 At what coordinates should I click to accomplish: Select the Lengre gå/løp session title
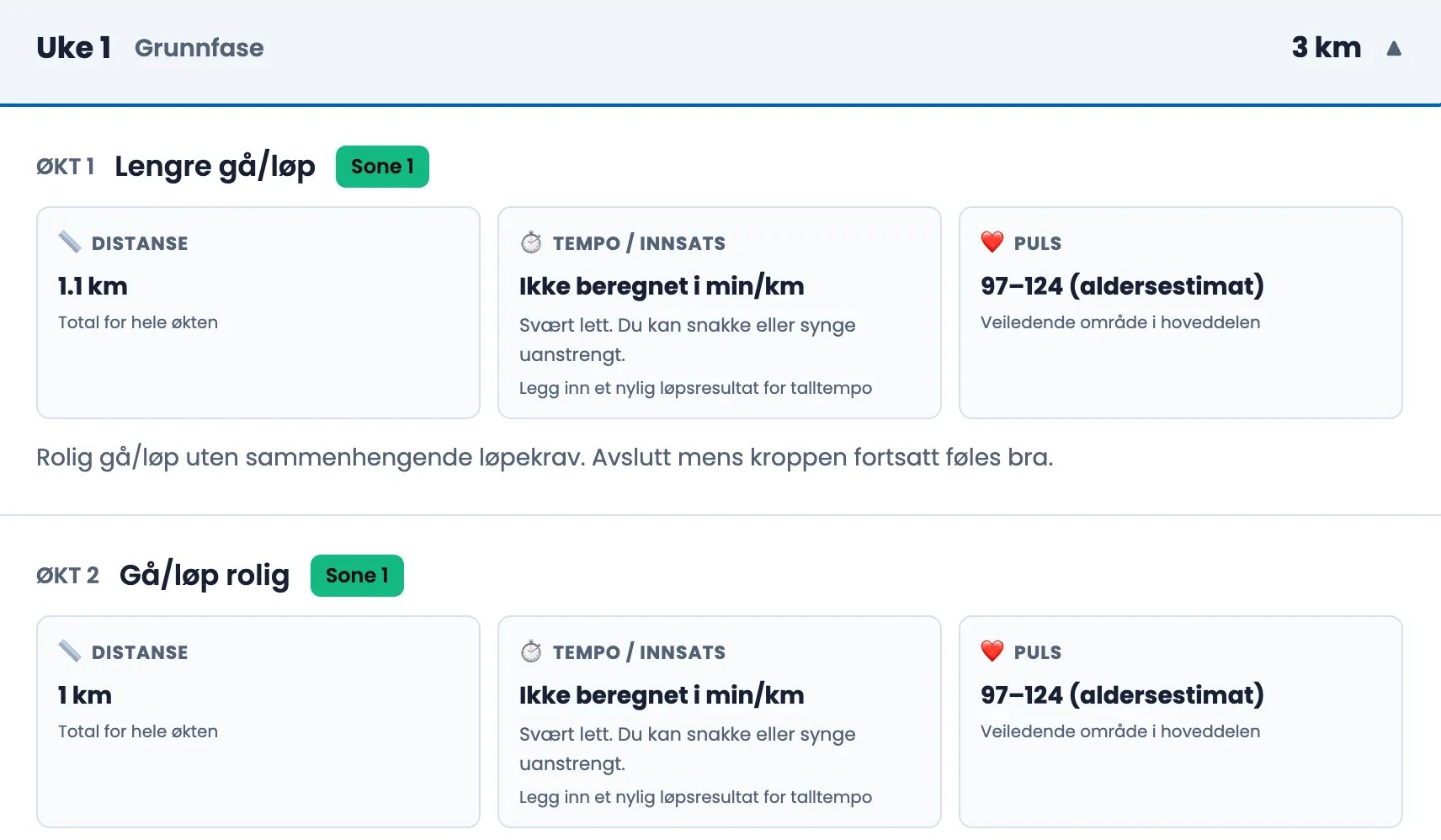point(215,167)
